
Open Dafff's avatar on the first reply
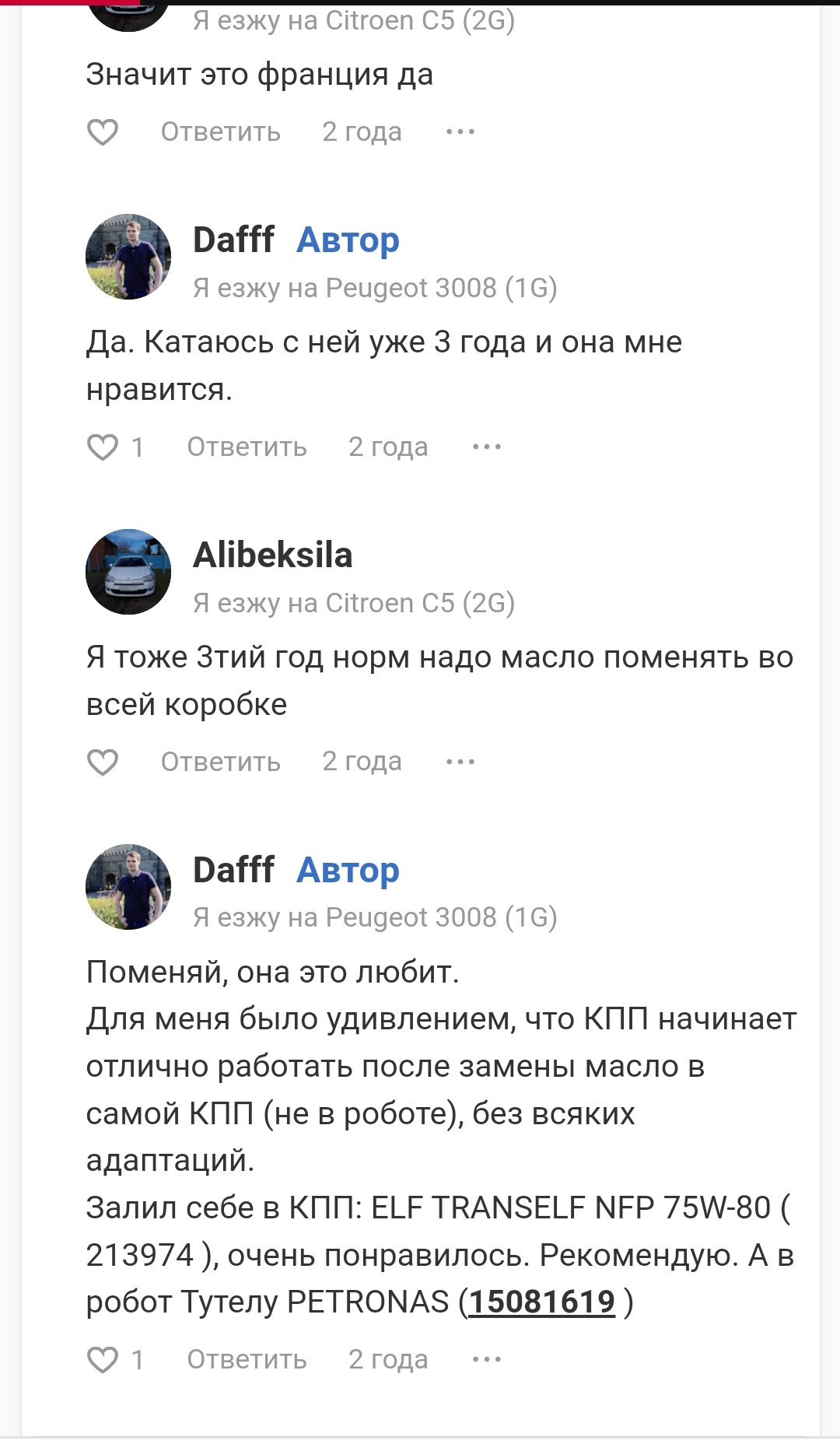[x=128, y=257]
